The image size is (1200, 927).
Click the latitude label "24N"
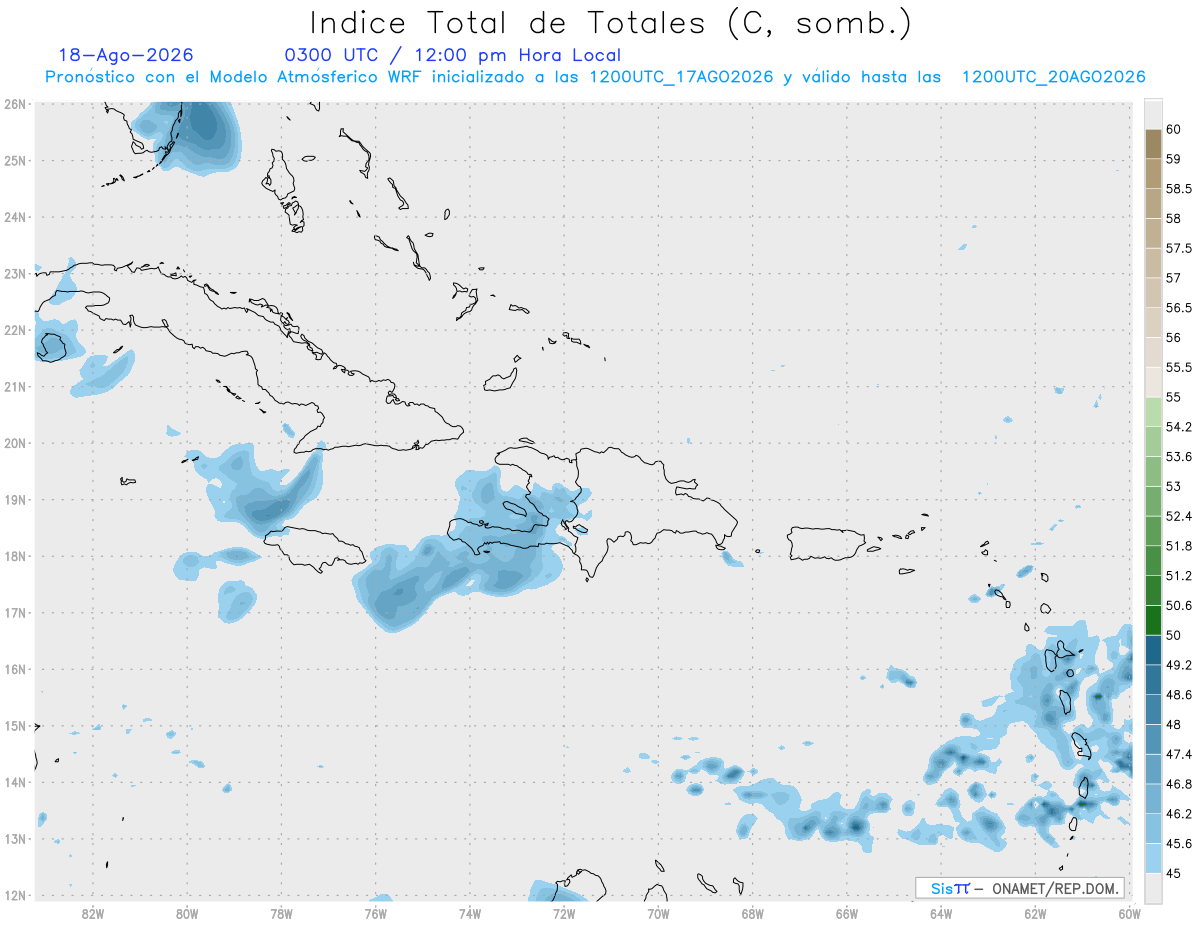15,217
